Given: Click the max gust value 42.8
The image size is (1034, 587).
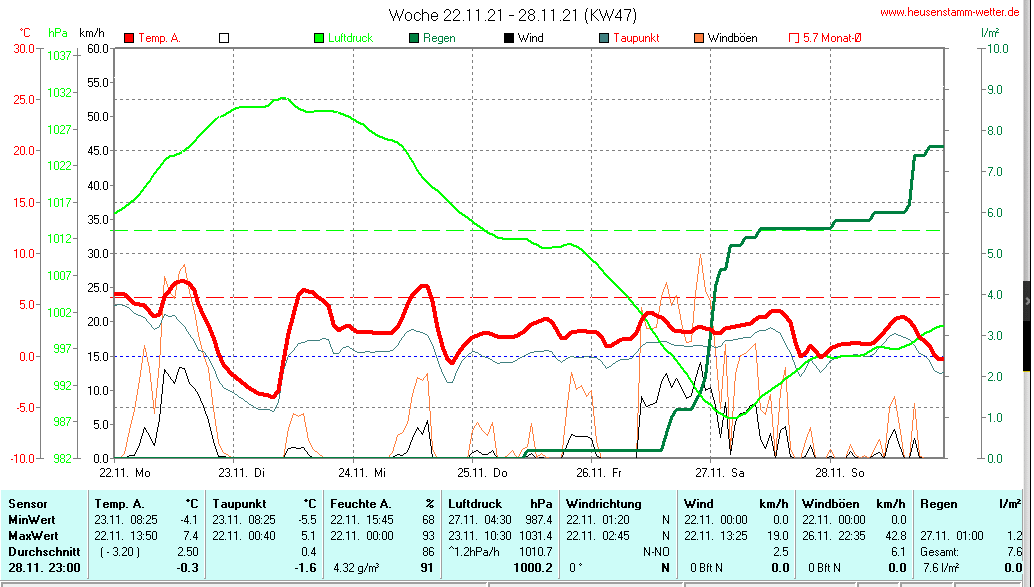Looking at the screenshot, I should [896, 536].
